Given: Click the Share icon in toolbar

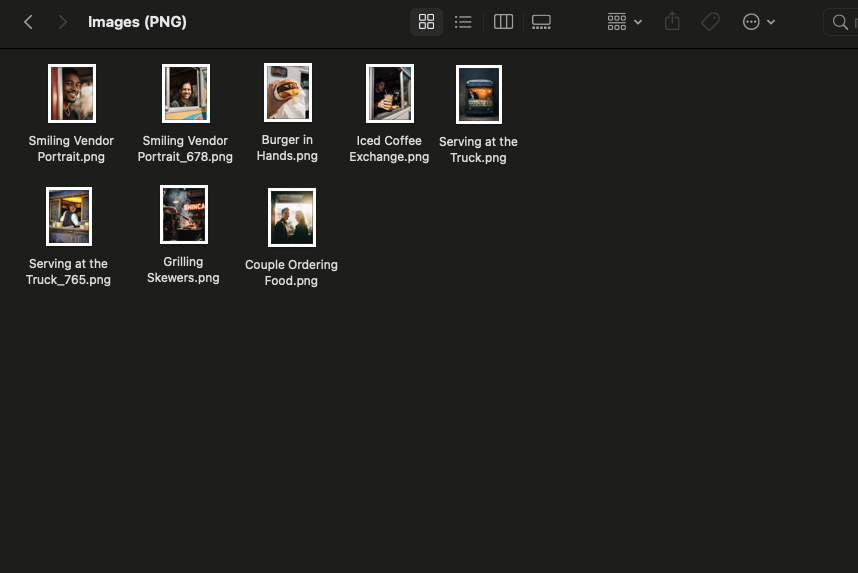Looking at the screenshot, I should point(672,22).
